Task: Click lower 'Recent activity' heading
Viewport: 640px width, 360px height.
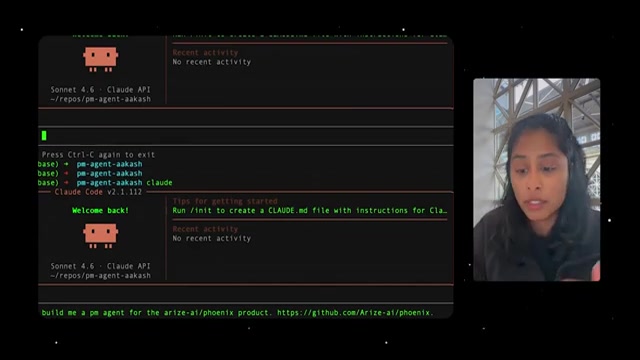Action: coord(205,229)
